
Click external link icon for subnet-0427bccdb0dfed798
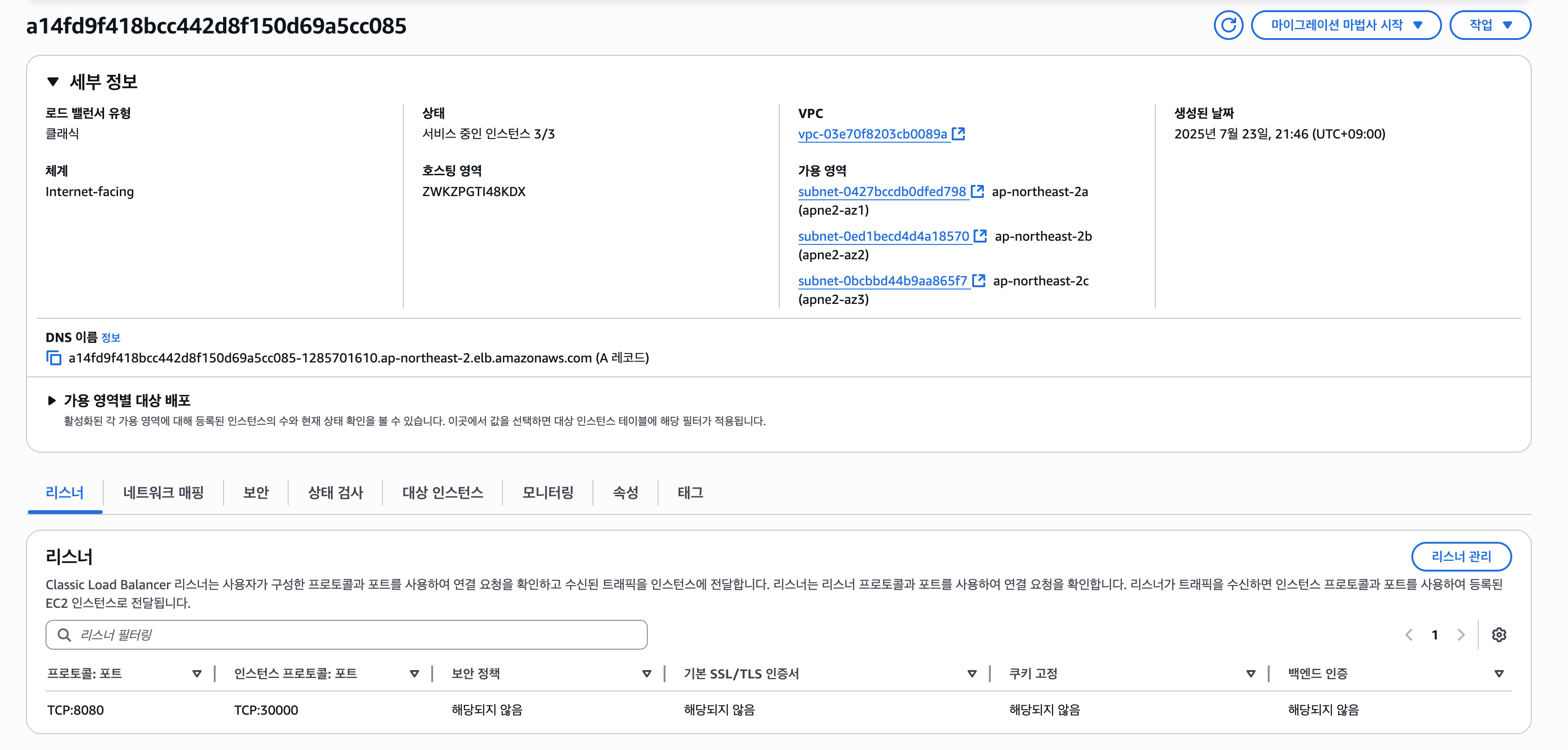[977, 191]
